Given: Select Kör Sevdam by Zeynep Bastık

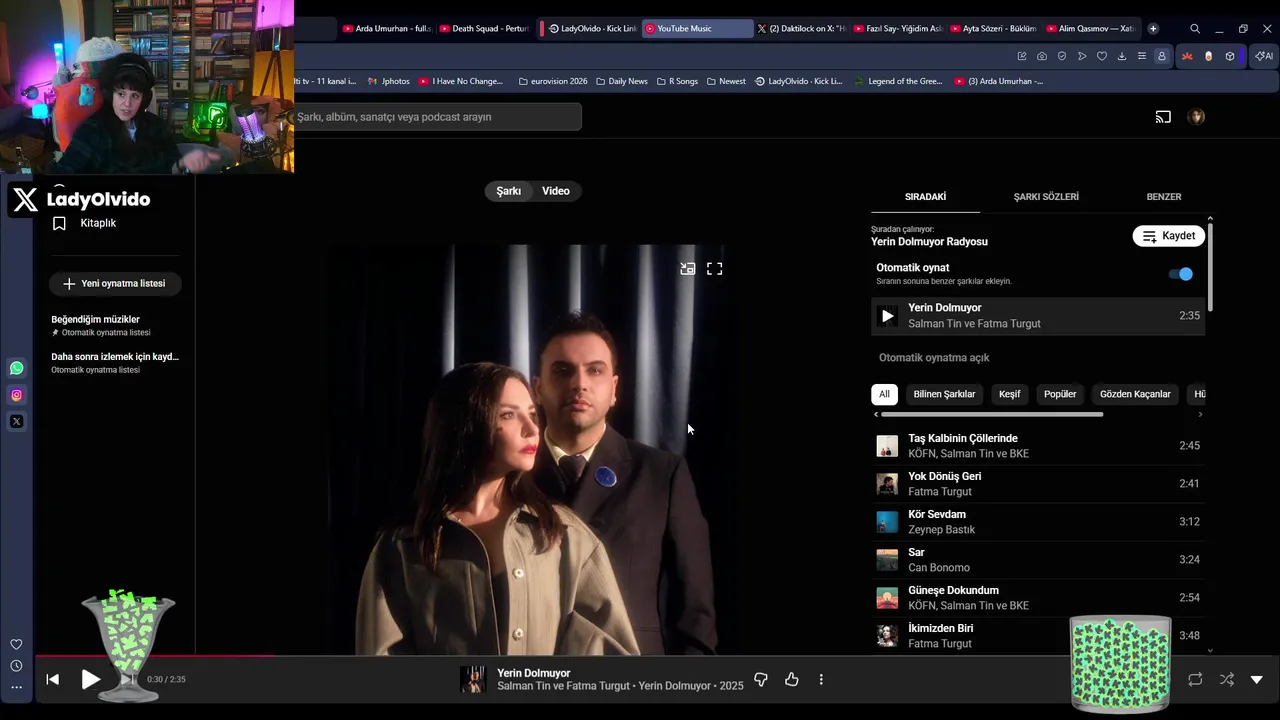Looking at the screenshot, I should (1038, 522).
